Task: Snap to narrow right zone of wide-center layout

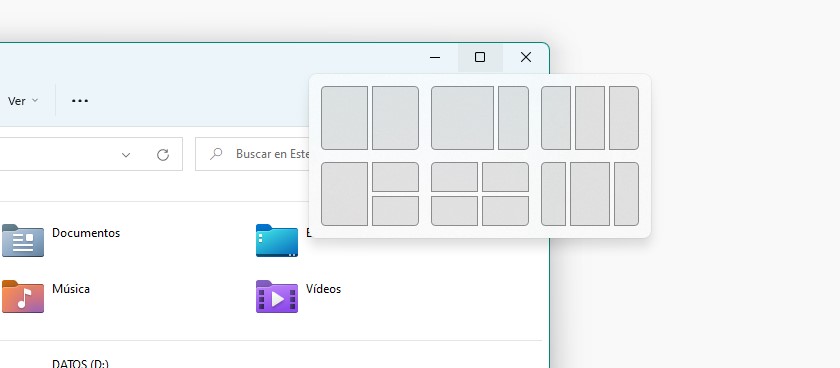Action: pos(626,194)
